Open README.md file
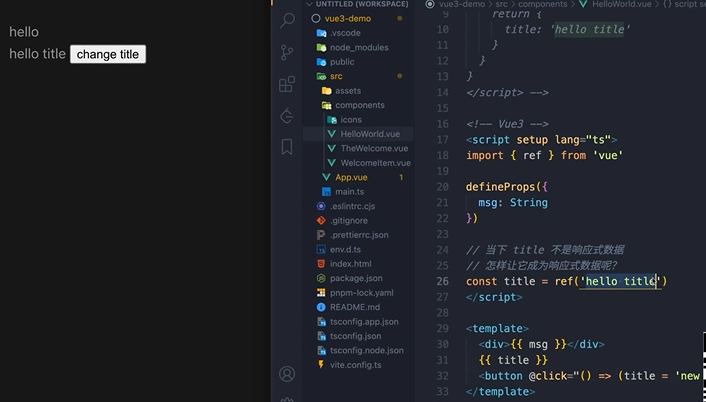706x402 pixels. coord(355,307)
